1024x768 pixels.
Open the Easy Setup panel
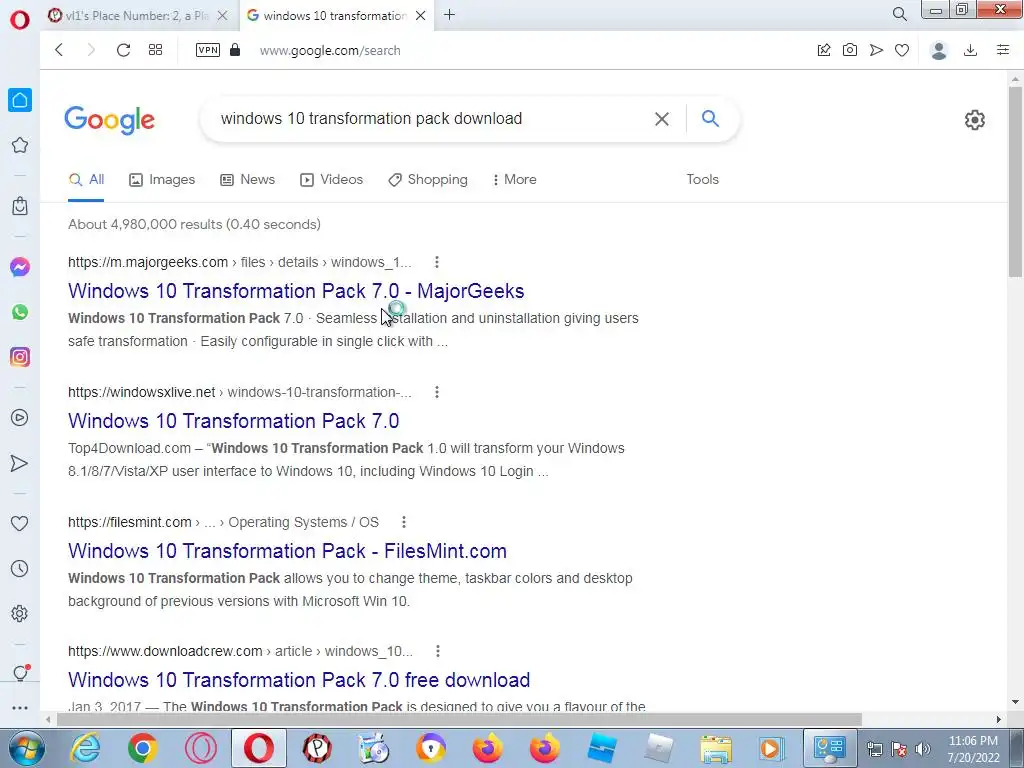[1003, 50]
